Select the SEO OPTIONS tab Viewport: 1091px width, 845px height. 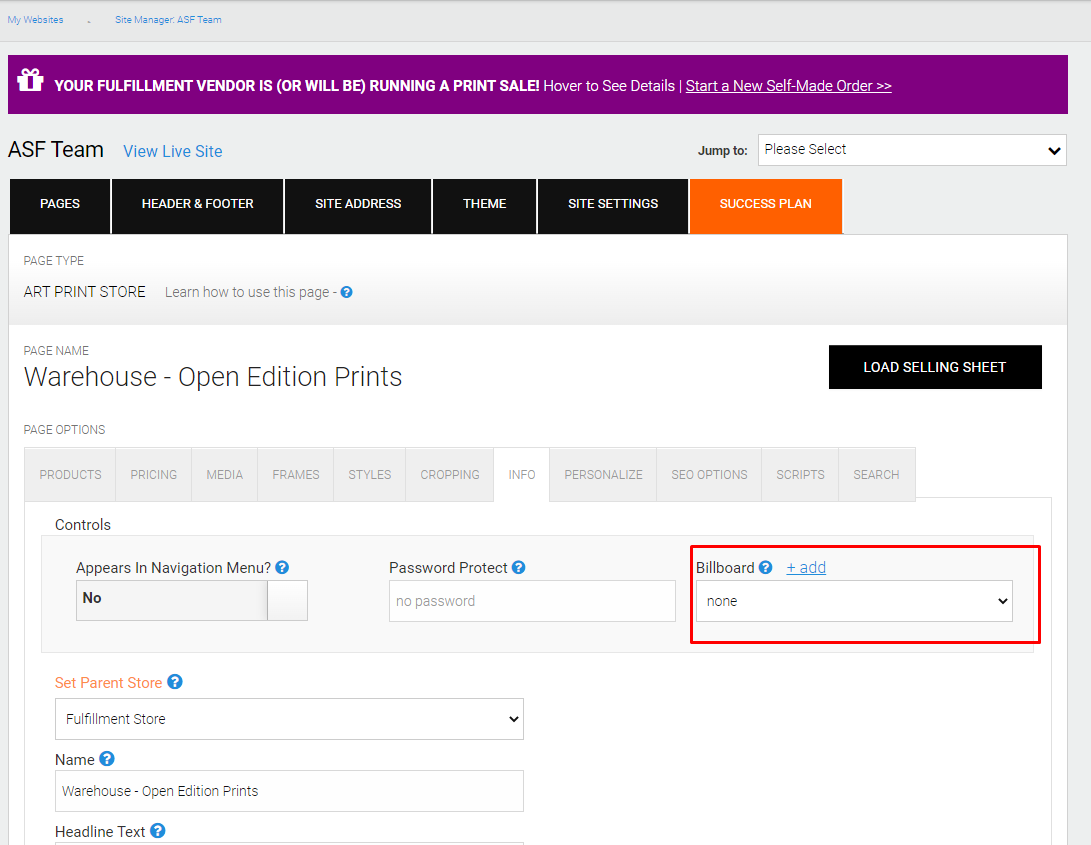(709, 475)
